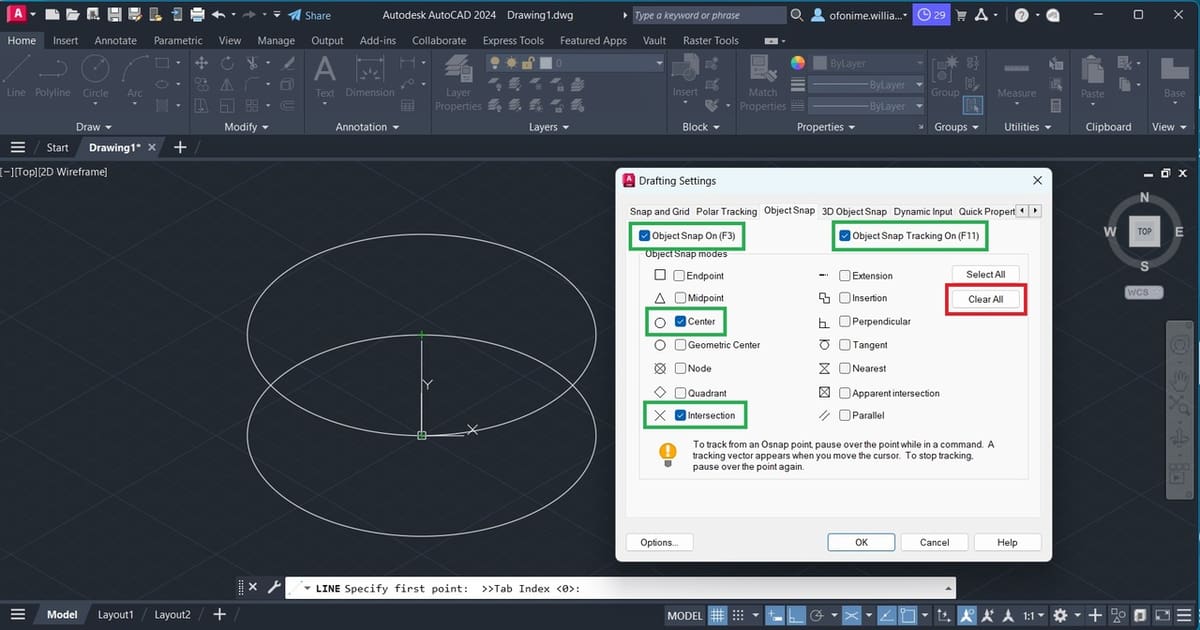Expand the Layers panel dropdown
Screen dimensions: 1200x630
[548, 127]
